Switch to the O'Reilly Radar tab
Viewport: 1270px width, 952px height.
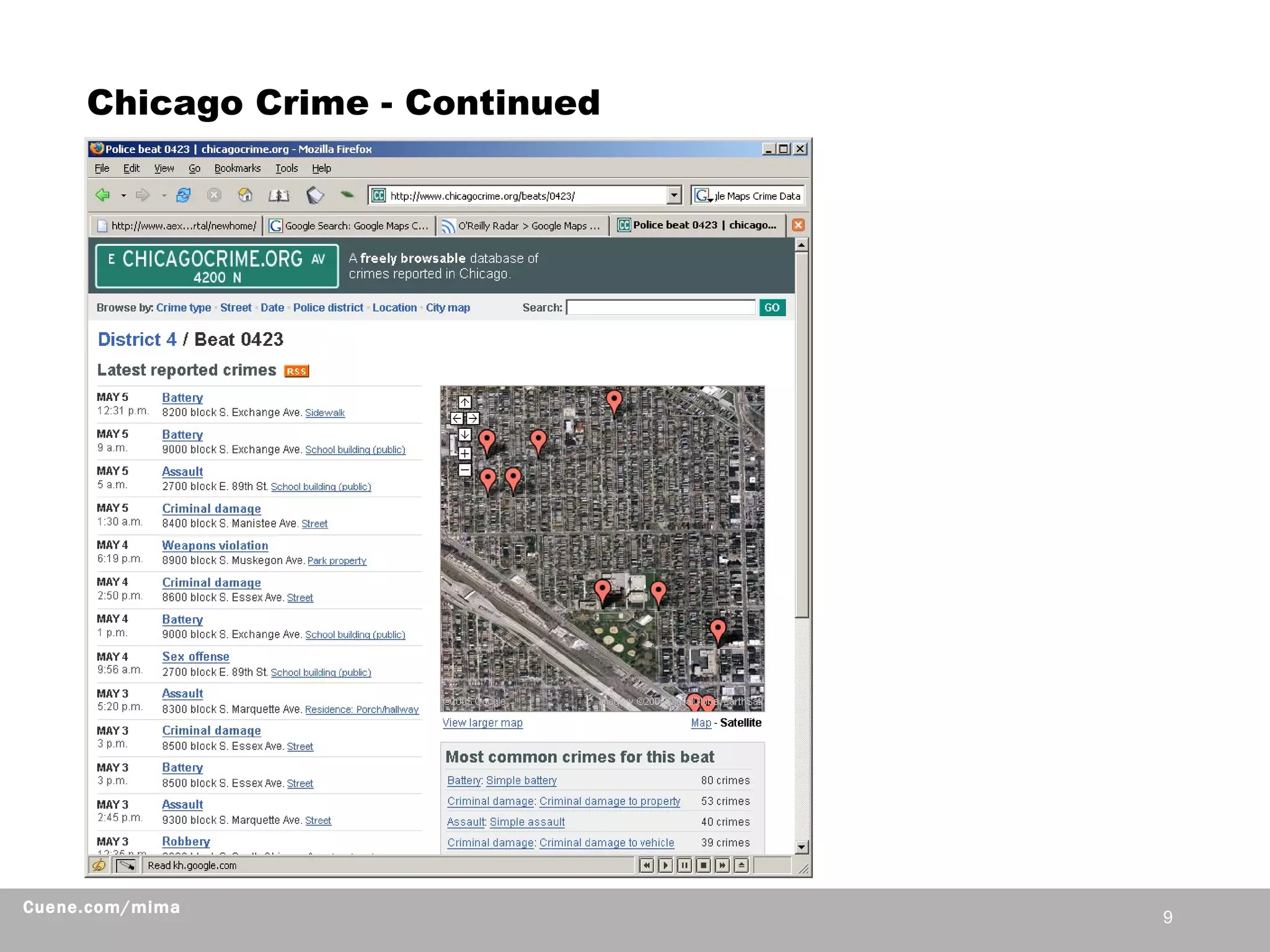click(522, 226)
